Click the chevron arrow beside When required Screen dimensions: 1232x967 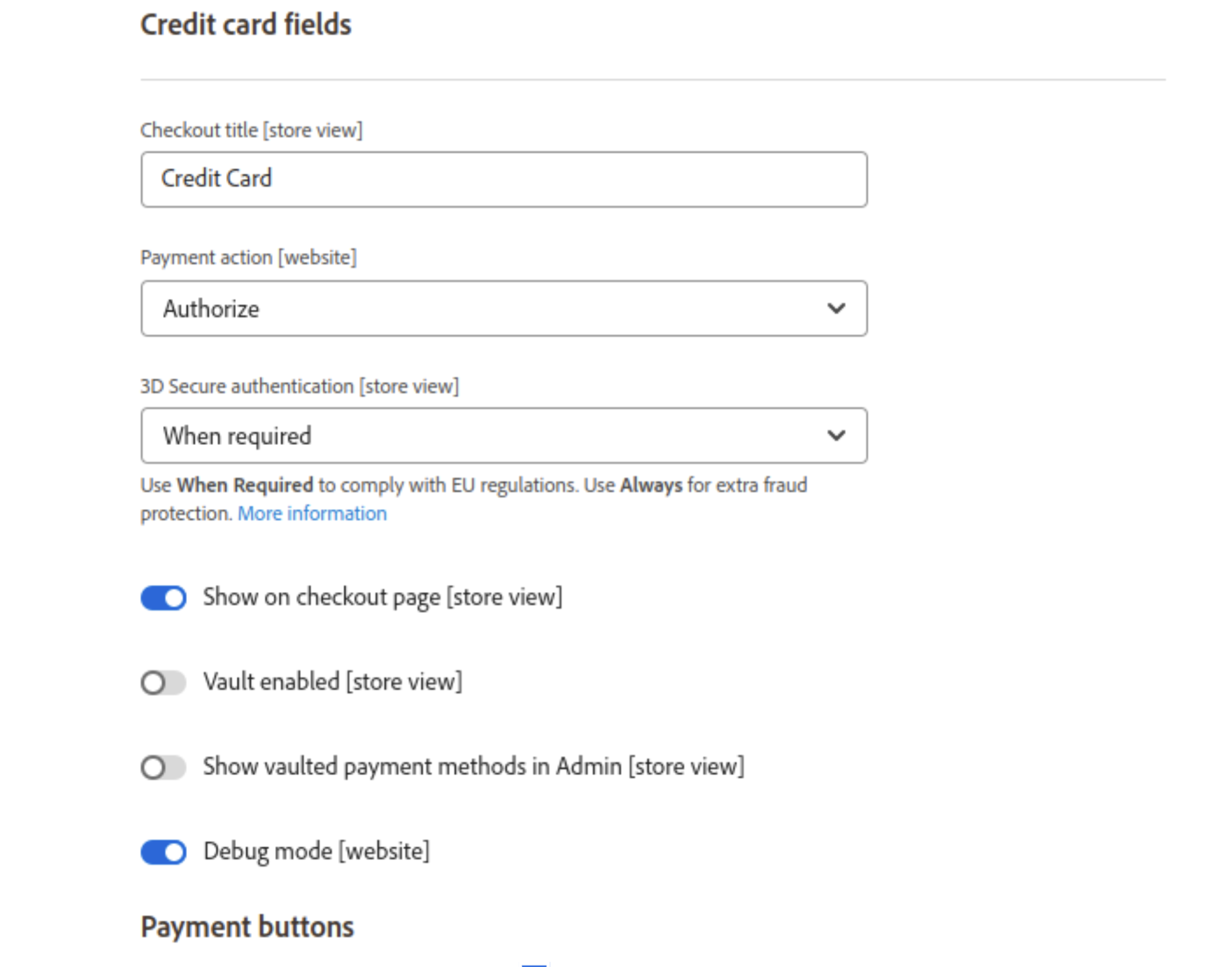click(836, 436)
